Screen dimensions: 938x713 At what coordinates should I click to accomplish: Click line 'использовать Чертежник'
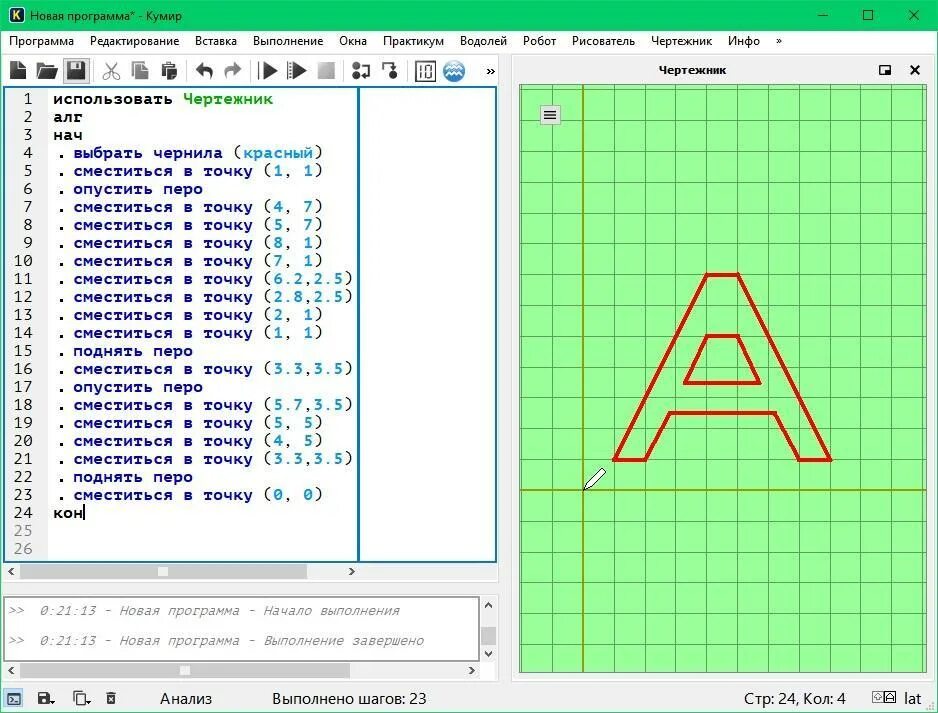163,99
